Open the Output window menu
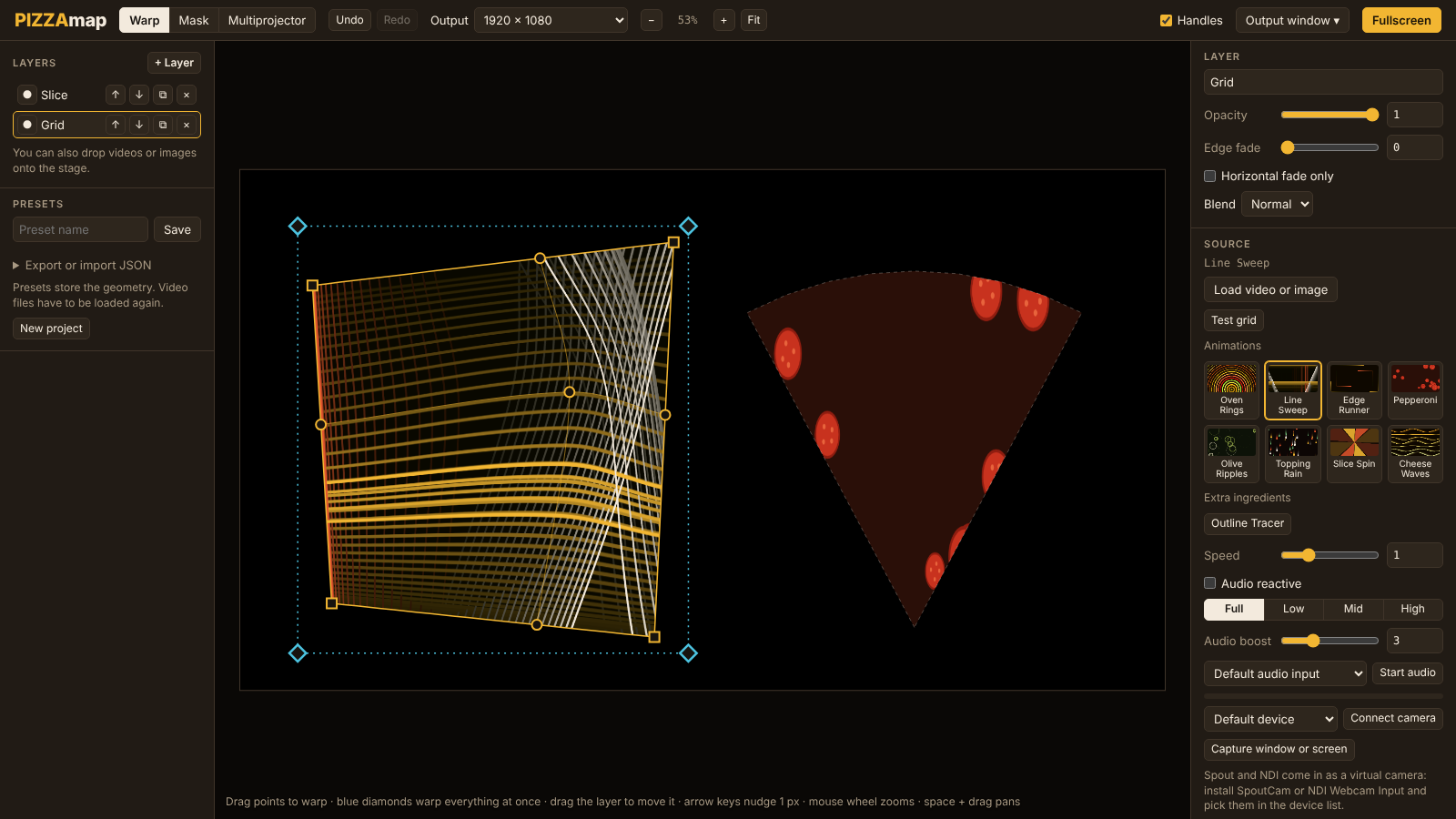Screen dimensions: 1456x819 pyautogui.click(x=1292, y=20)
